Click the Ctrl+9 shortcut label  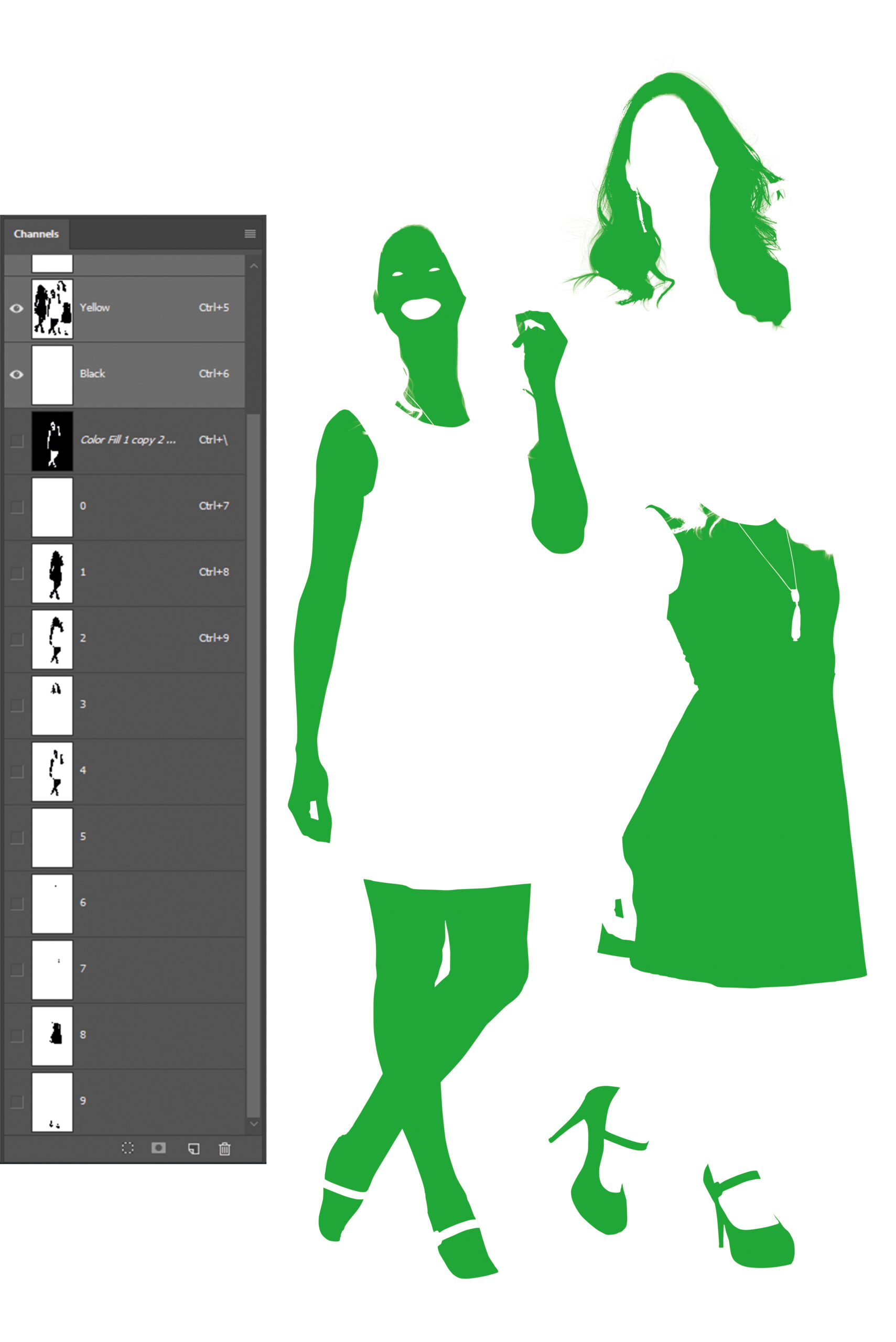pyautogui.click(x=214, y=638)
